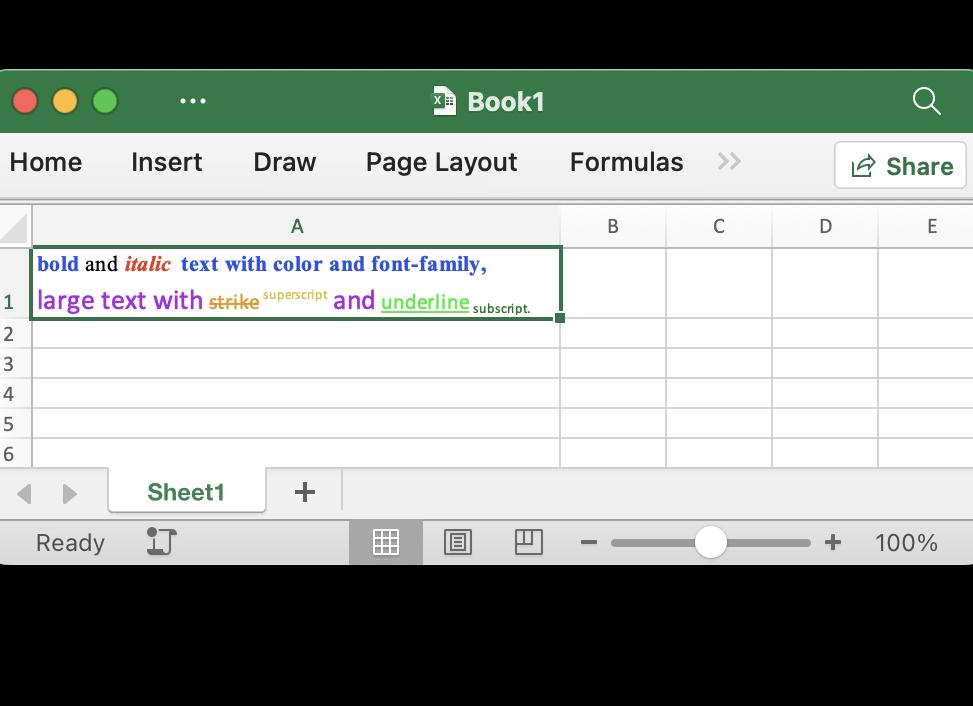Click the zoom slider handle
The height and width of the screenshot is (706, 973).
pyautogui.click(x=711, y=542)
